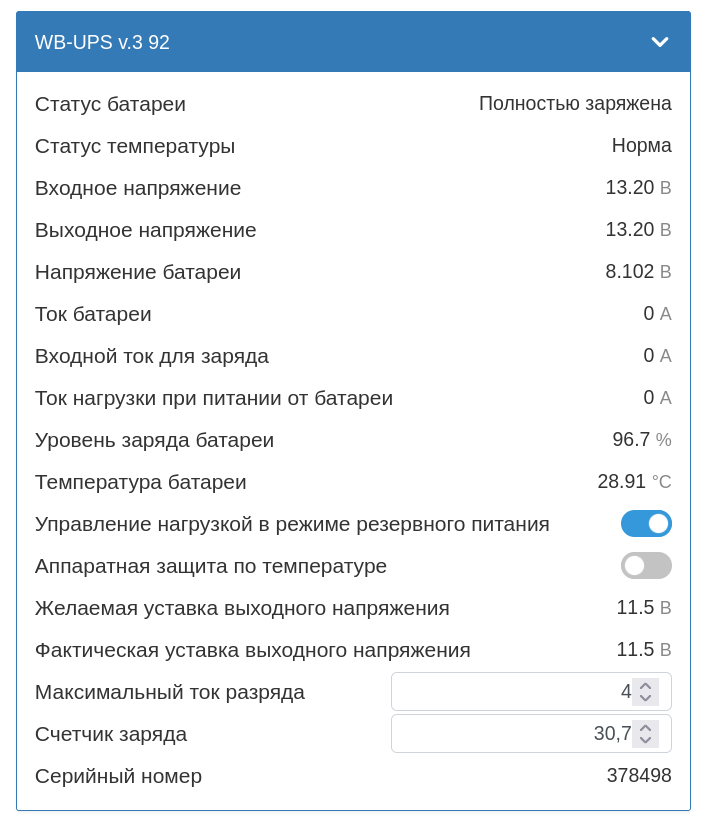Image resolution: width=709 pixels, height=828 pixels.
Task: Click temperature status value "Норма"
Action: [x=641, y=146]
